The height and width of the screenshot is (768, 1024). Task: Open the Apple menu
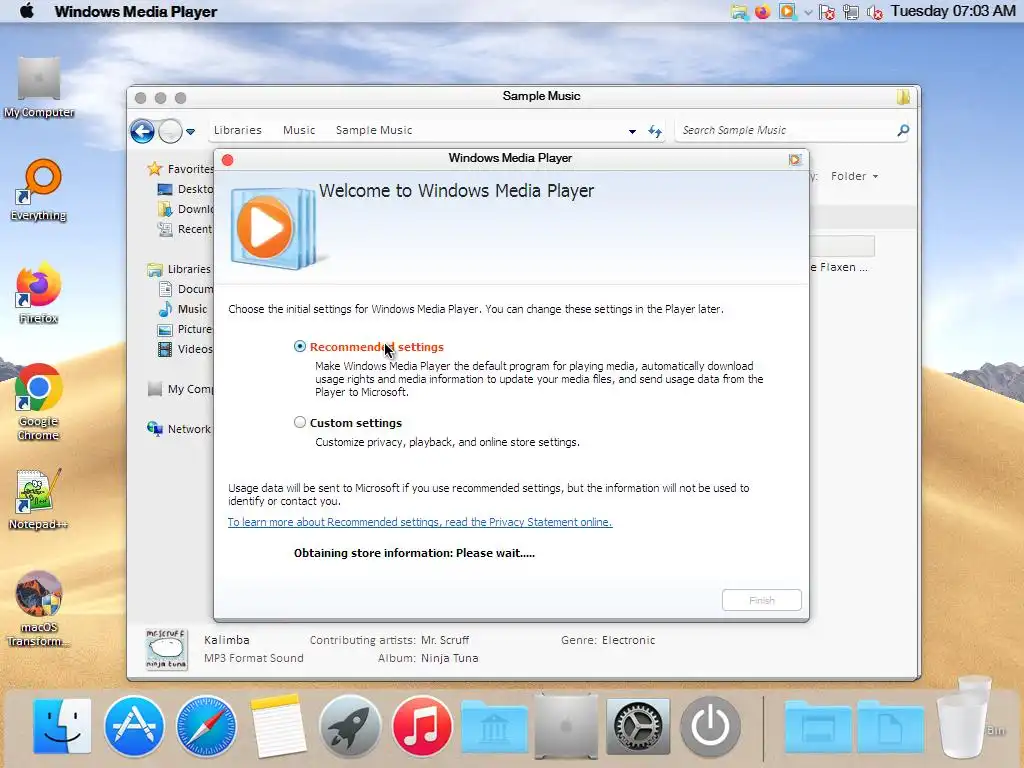[x=27, y=11]
